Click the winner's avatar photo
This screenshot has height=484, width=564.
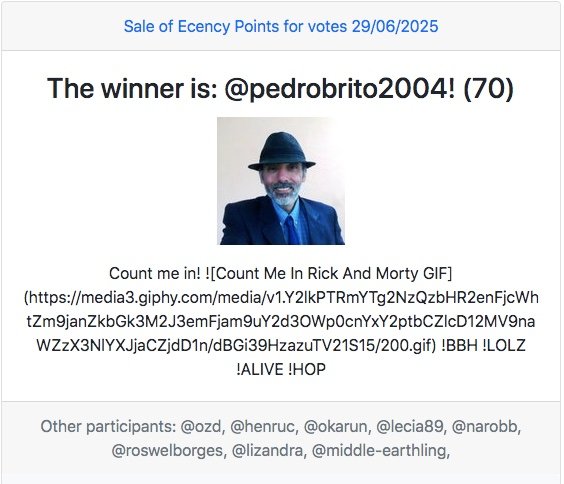coord(281,181)
